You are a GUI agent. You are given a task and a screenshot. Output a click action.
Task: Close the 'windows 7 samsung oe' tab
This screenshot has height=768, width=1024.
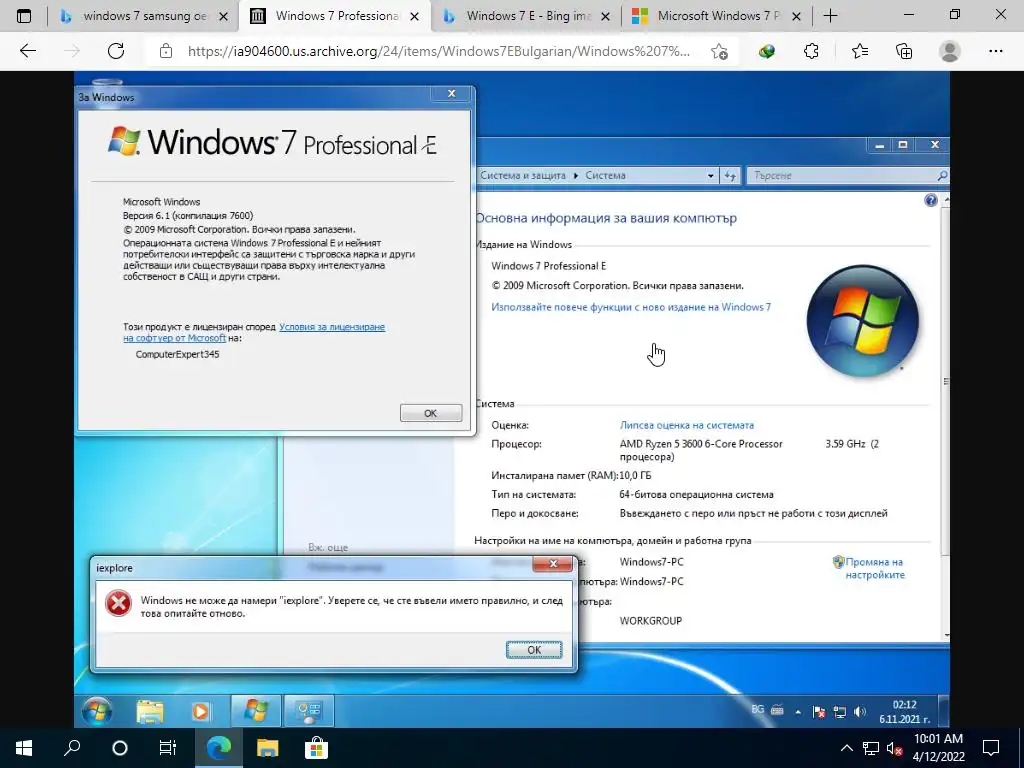click(223, 17)
